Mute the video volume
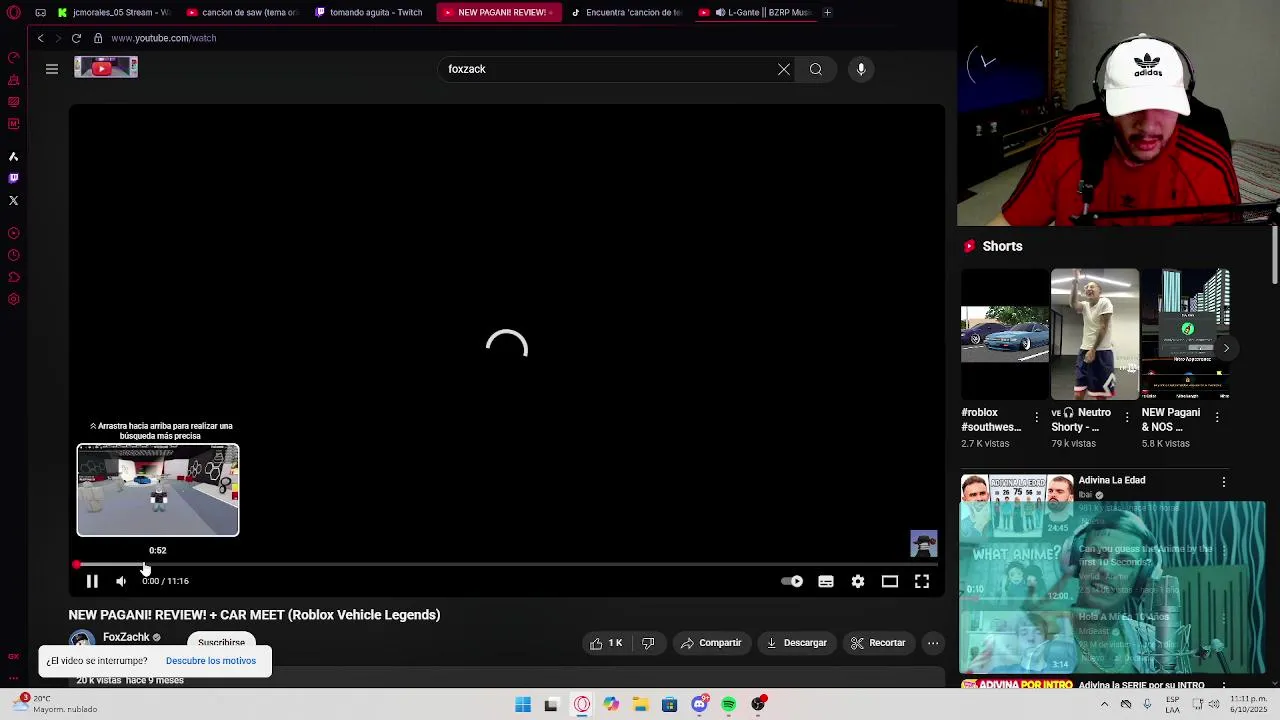Image resolution: width=1280 pixels, height=720 pixels. [121, 581]
